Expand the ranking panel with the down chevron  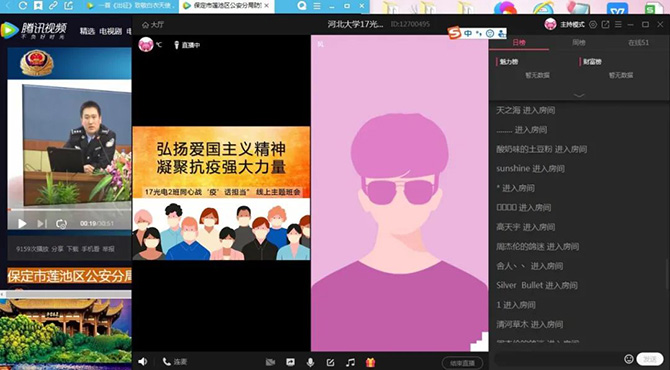coord(579,95)
